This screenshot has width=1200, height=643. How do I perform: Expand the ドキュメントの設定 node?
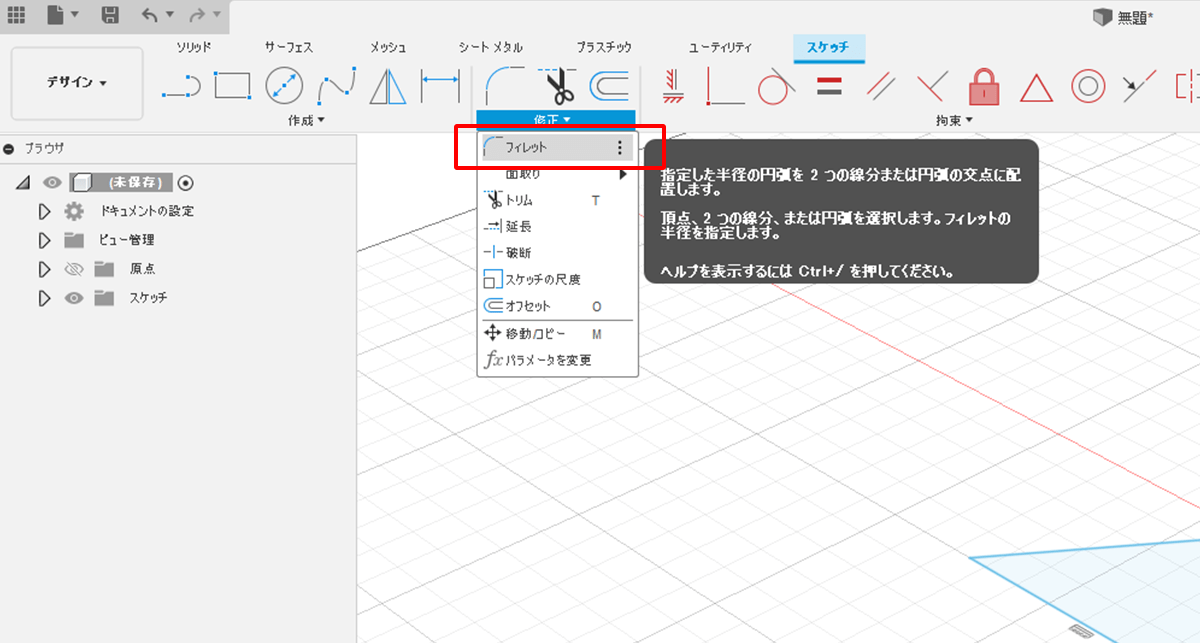(44, 211)
